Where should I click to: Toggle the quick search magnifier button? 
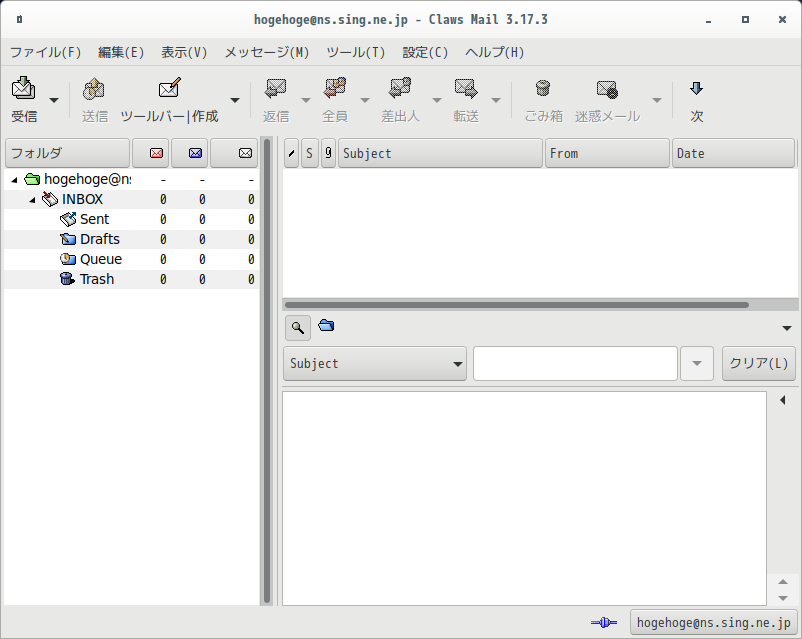(x=298, y=327)
